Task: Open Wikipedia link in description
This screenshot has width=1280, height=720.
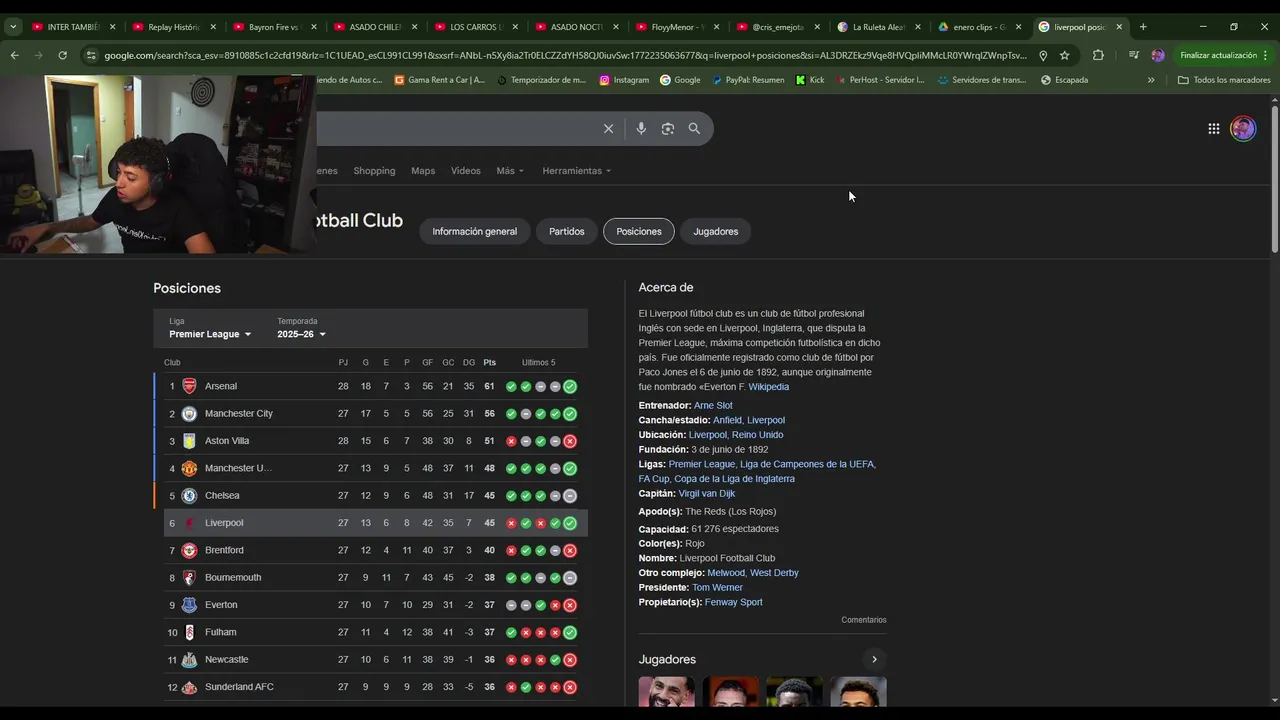Action: (x=768, y=387)
